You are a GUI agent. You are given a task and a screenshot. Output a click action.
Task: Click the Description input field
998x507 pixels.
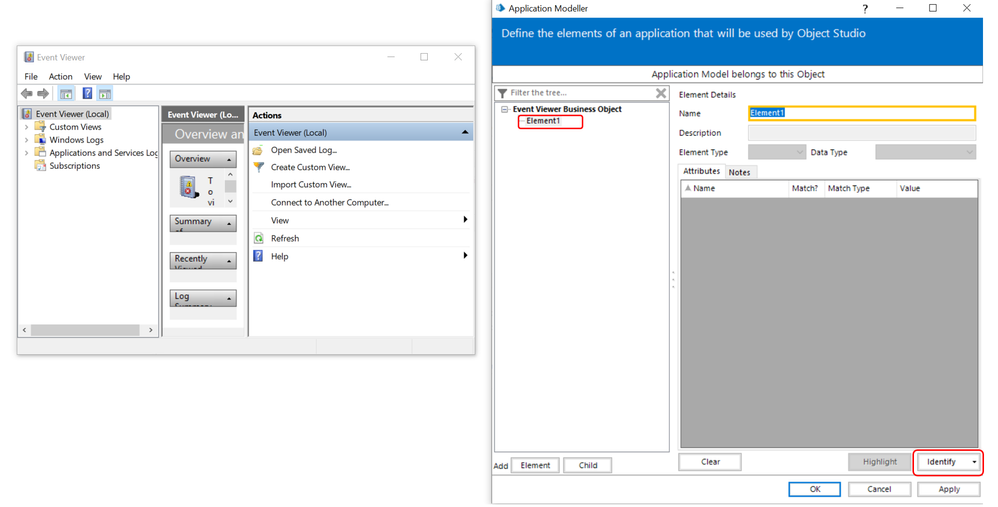coord(862,133)
